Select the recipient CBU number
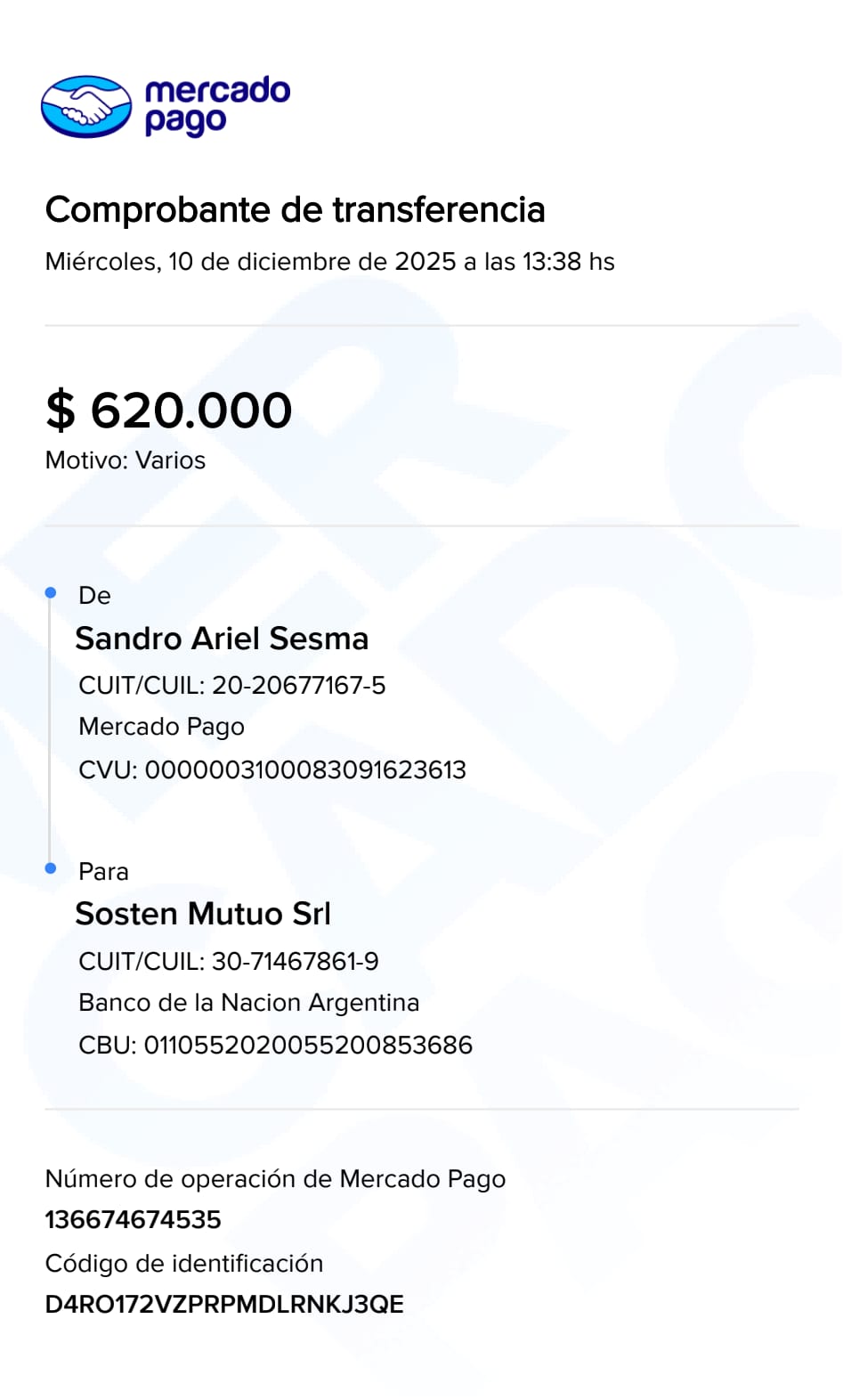Image resolution: width=843 pixels, height=1400 pixels. click(308, 1046)
